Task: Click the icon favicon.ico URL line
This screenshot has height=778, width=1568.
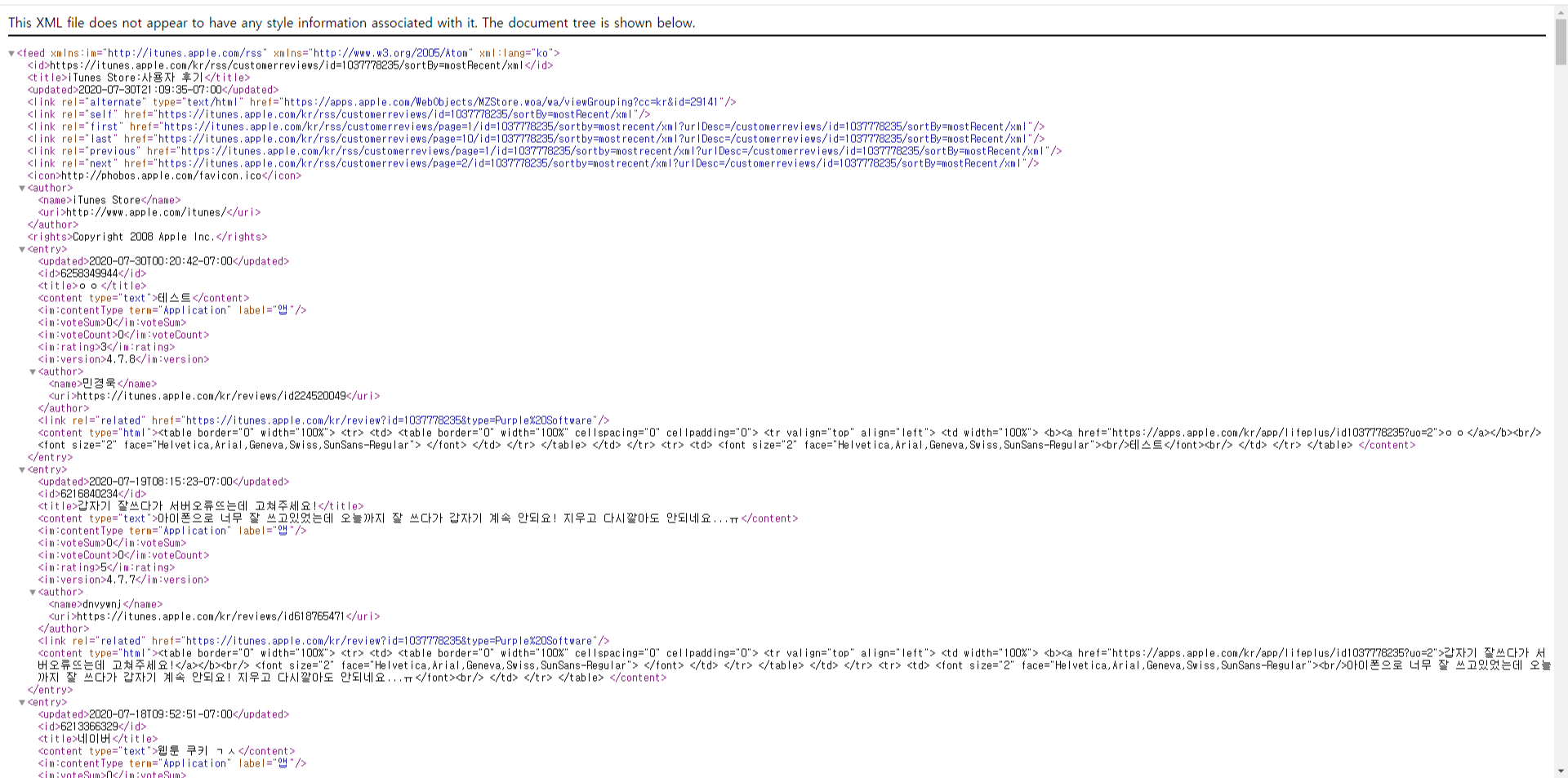Action: (x=164, y=176)
